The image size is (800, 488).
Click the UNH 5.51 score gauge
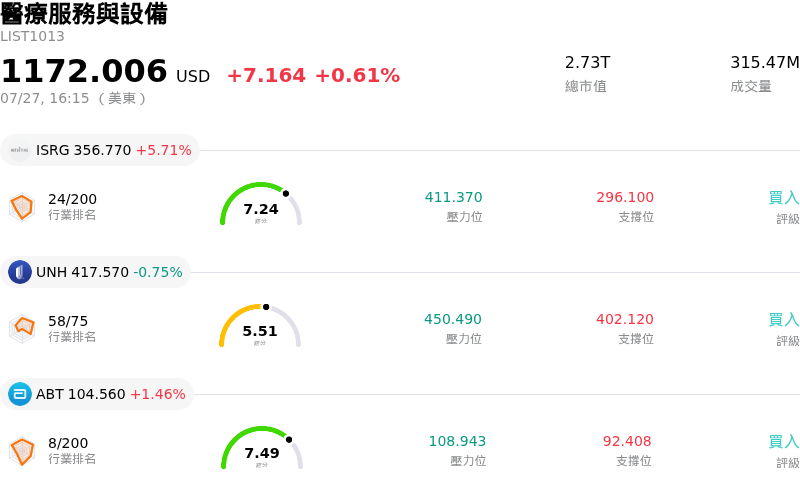(260, 326)
